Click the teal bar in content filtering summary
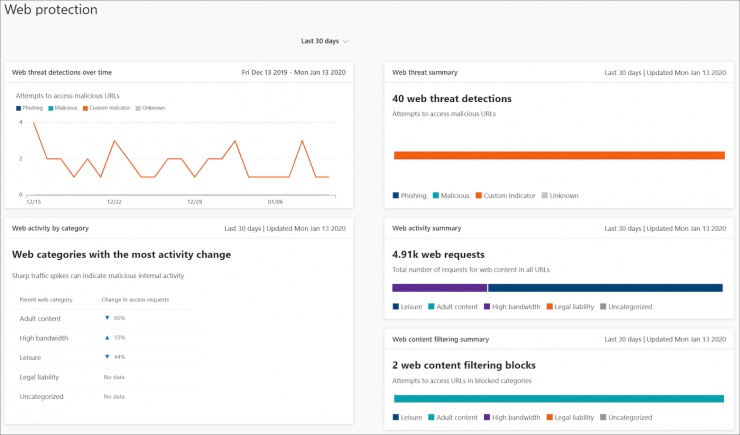The width and height of the screenshot is (740, 435). coord(558,398)
